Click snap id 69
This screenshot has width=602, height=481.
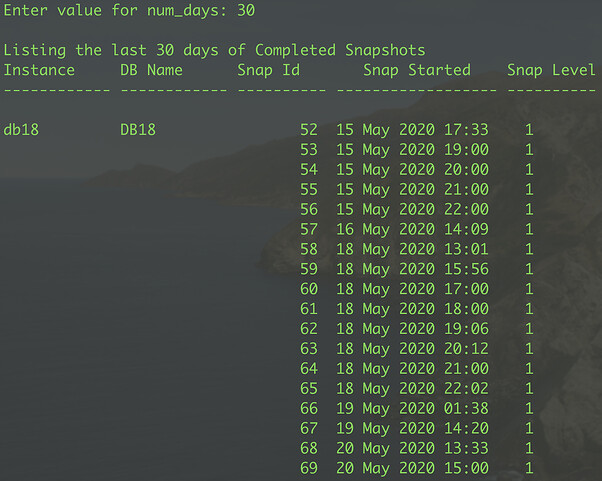coord(309,468)
